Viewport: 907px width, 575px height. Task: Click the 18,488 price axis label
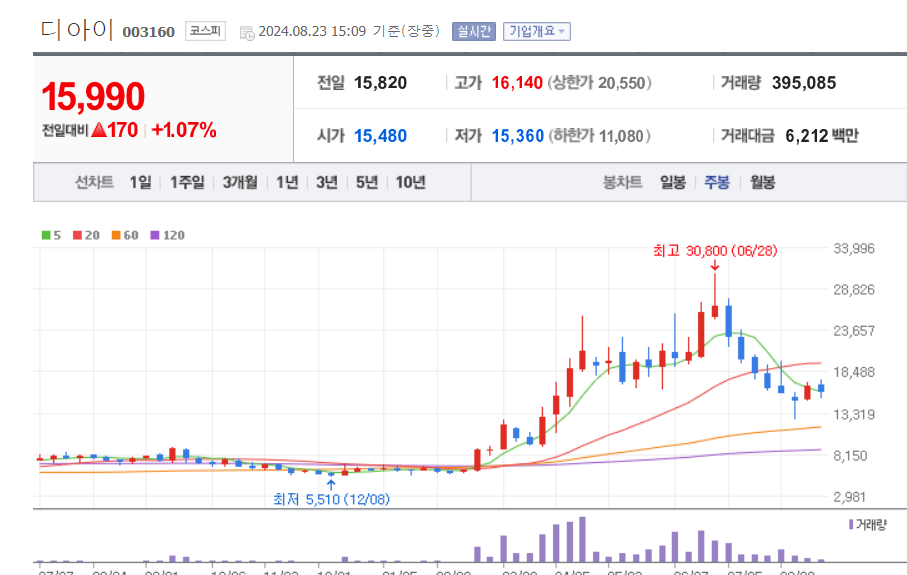(854, 373)
